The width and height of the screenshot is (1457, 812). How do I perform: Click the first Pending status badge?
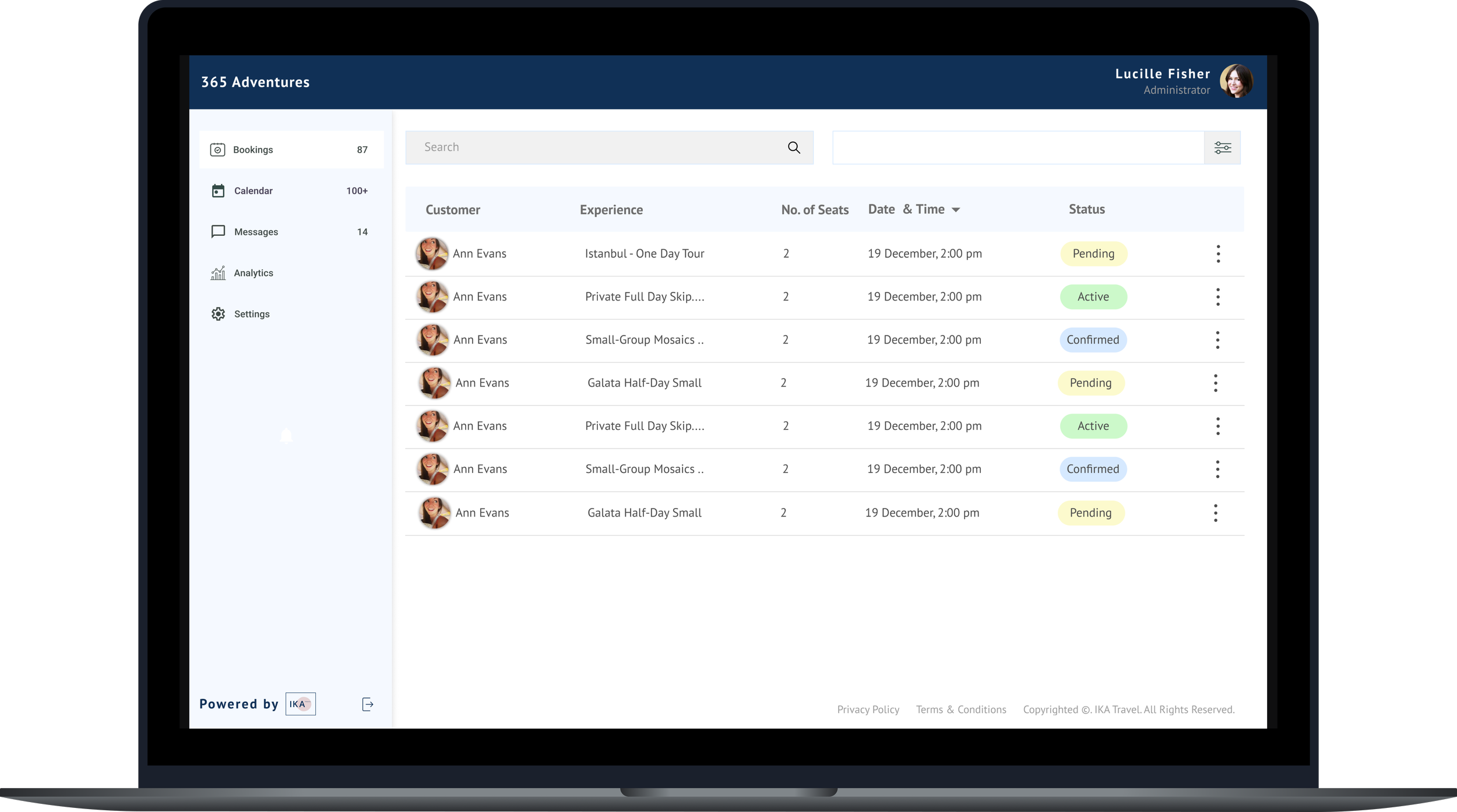[1093, 254]
